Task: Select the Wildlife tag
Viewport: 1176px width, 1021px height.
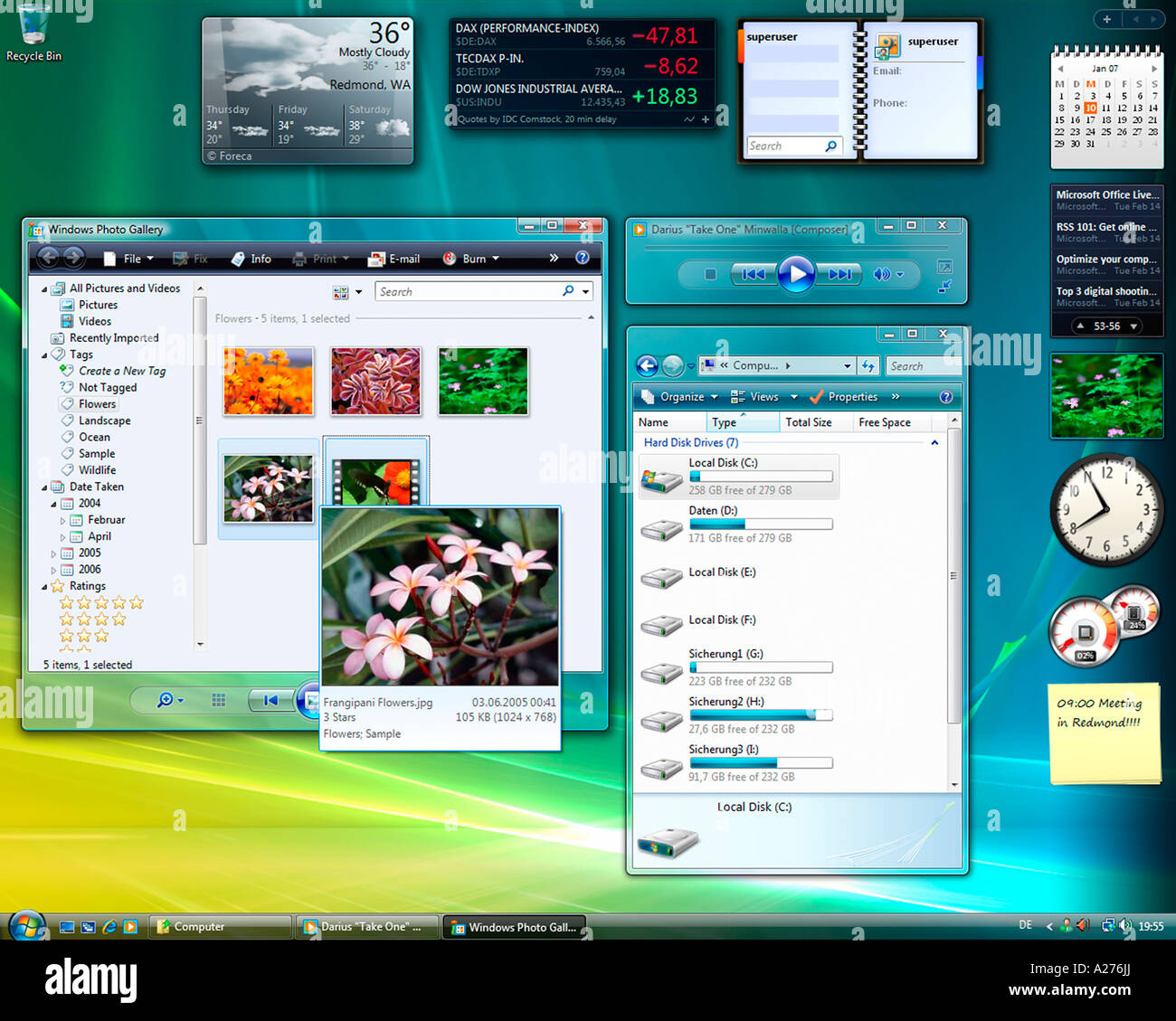Action: coord(97,470)
